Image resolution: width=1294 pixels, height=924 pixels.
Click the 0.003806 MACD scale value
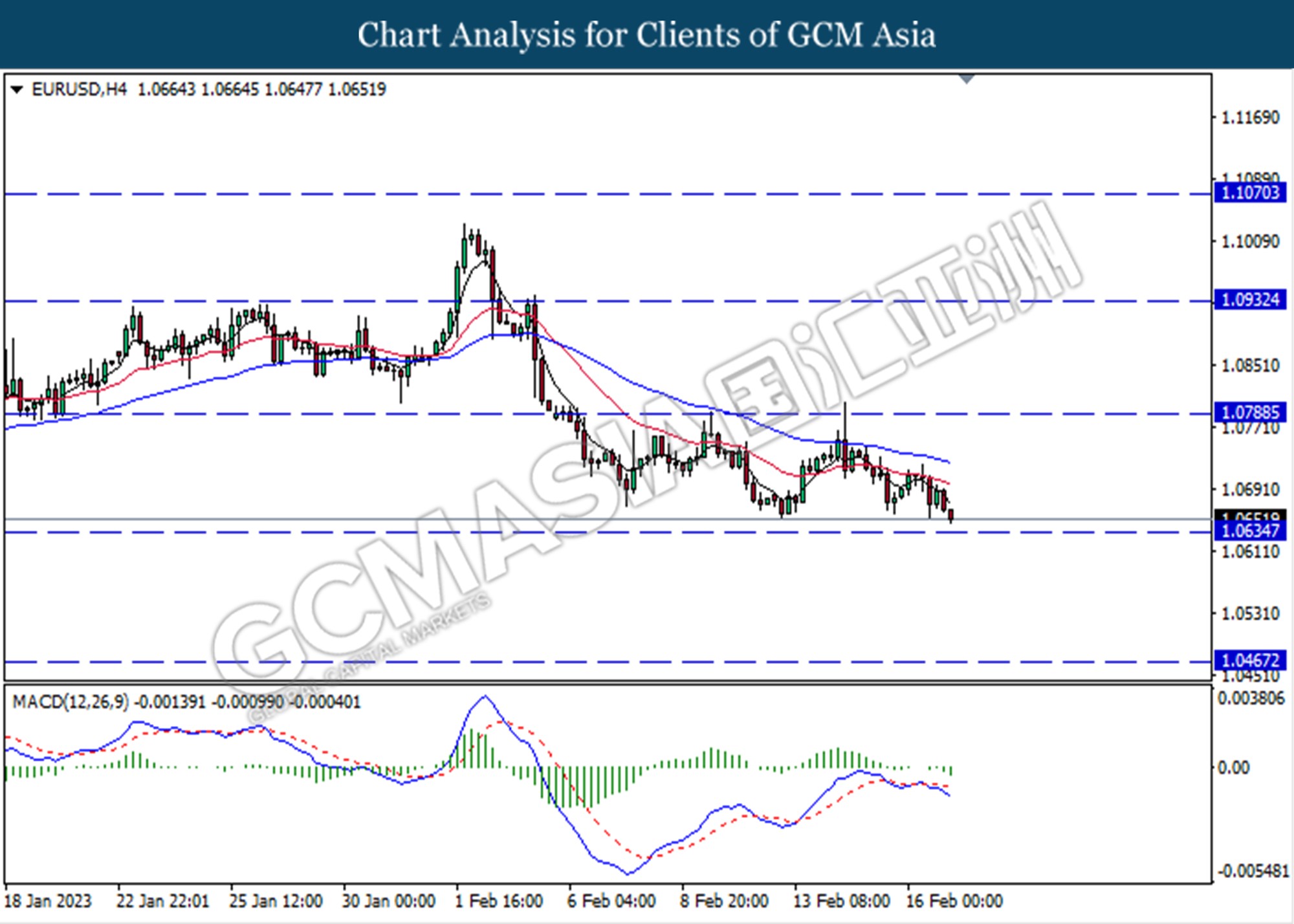[1251, 699]
